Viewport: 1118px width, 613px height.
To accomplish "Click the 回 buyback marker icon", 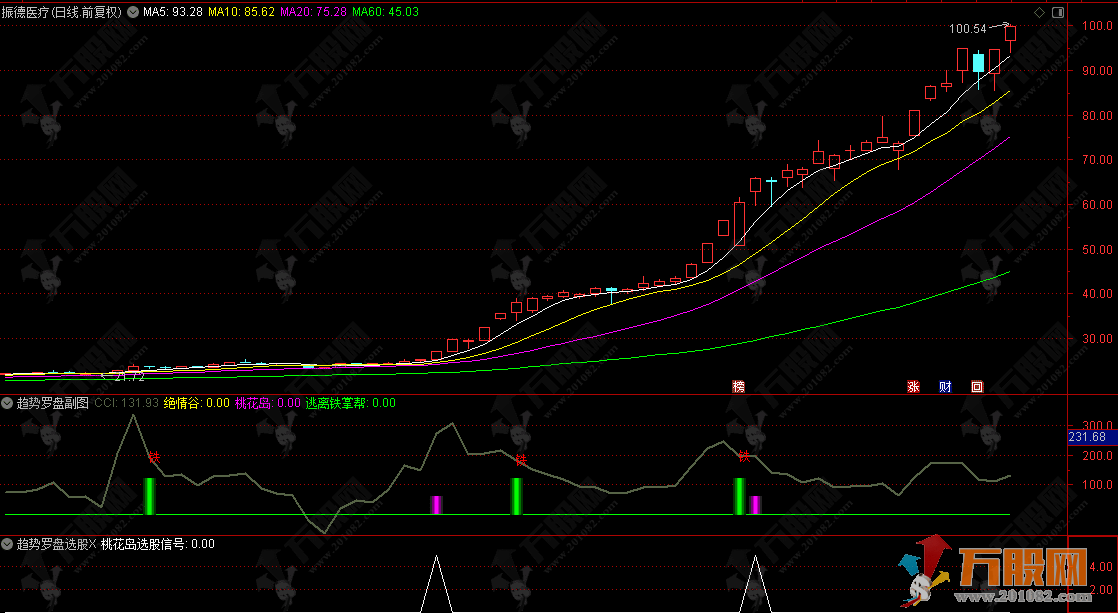I will pyautogui.click(x=977, y=387).
